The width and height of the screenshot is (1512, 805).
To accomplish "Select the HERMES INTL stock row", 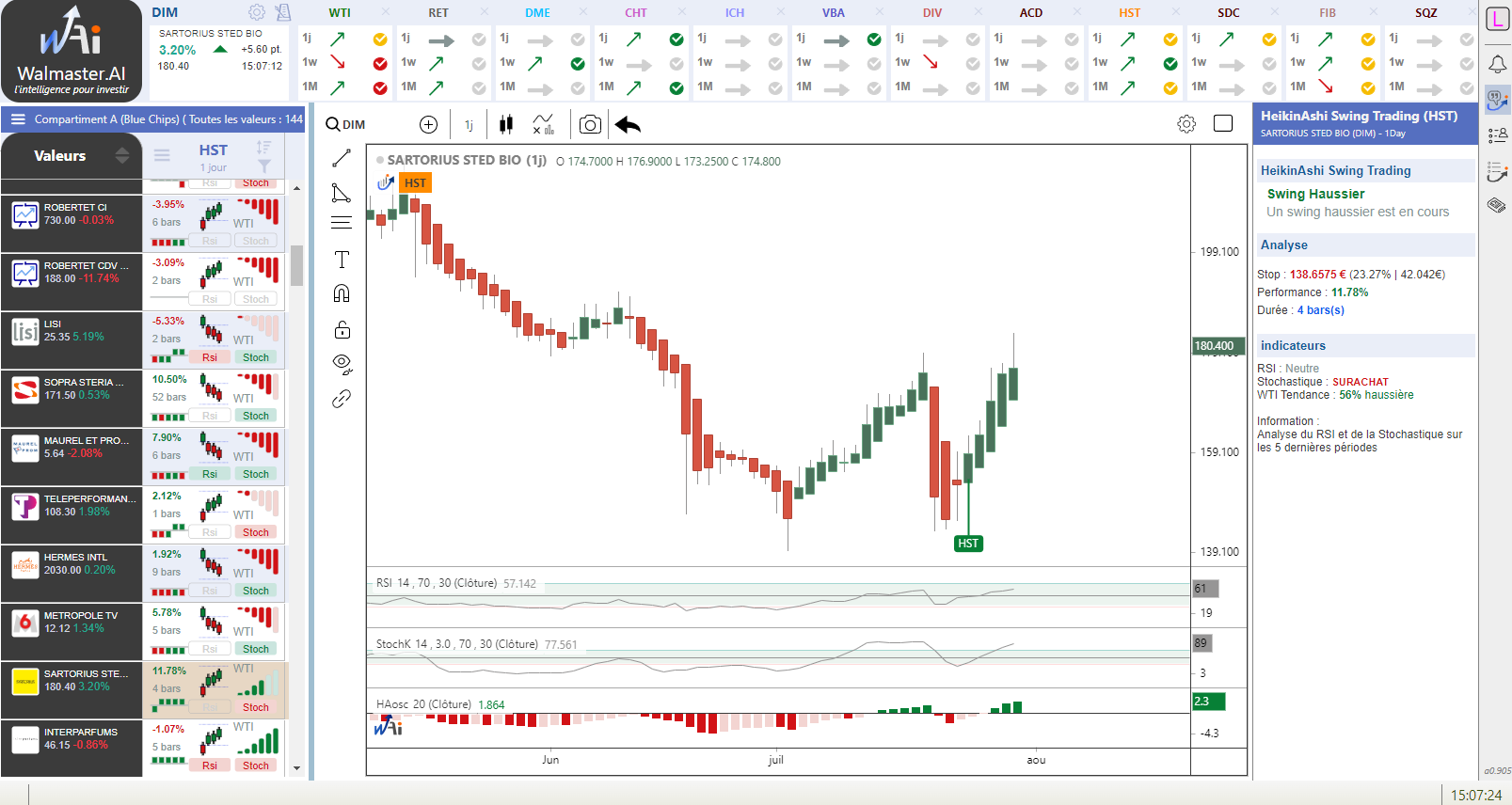I will tap(72, 574).
